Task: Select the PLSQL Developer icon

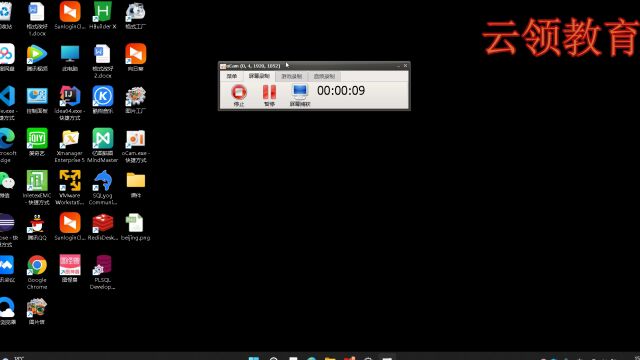Action: click(102, 272)
